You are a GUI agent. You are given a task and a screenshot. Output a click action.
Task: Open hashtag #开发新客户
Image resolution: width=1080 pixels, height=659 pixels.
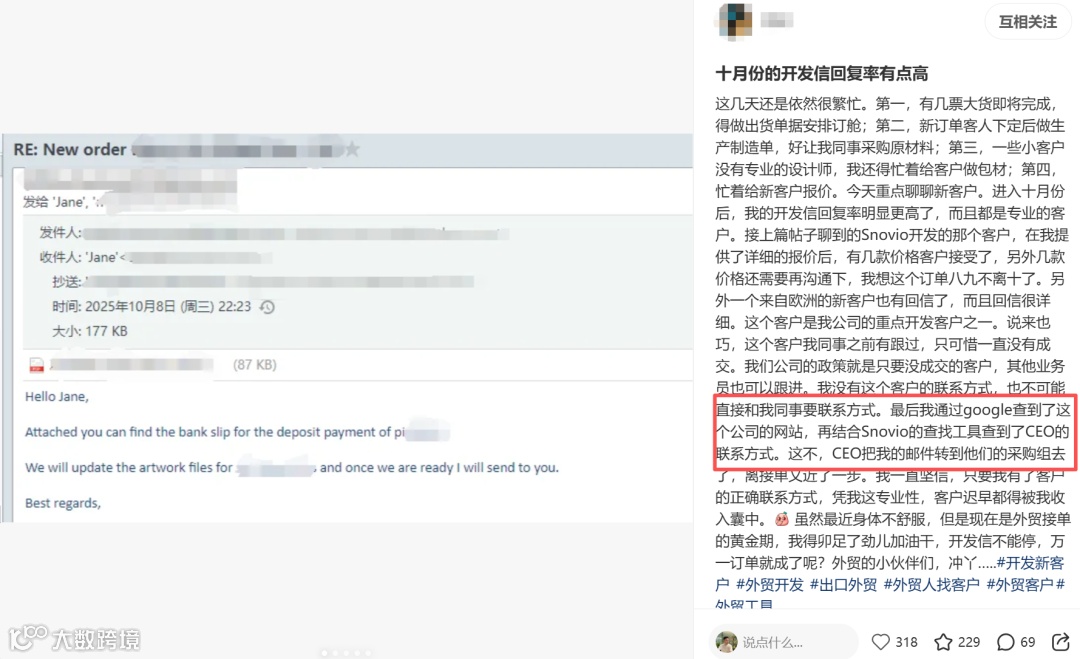pos(890,574)
